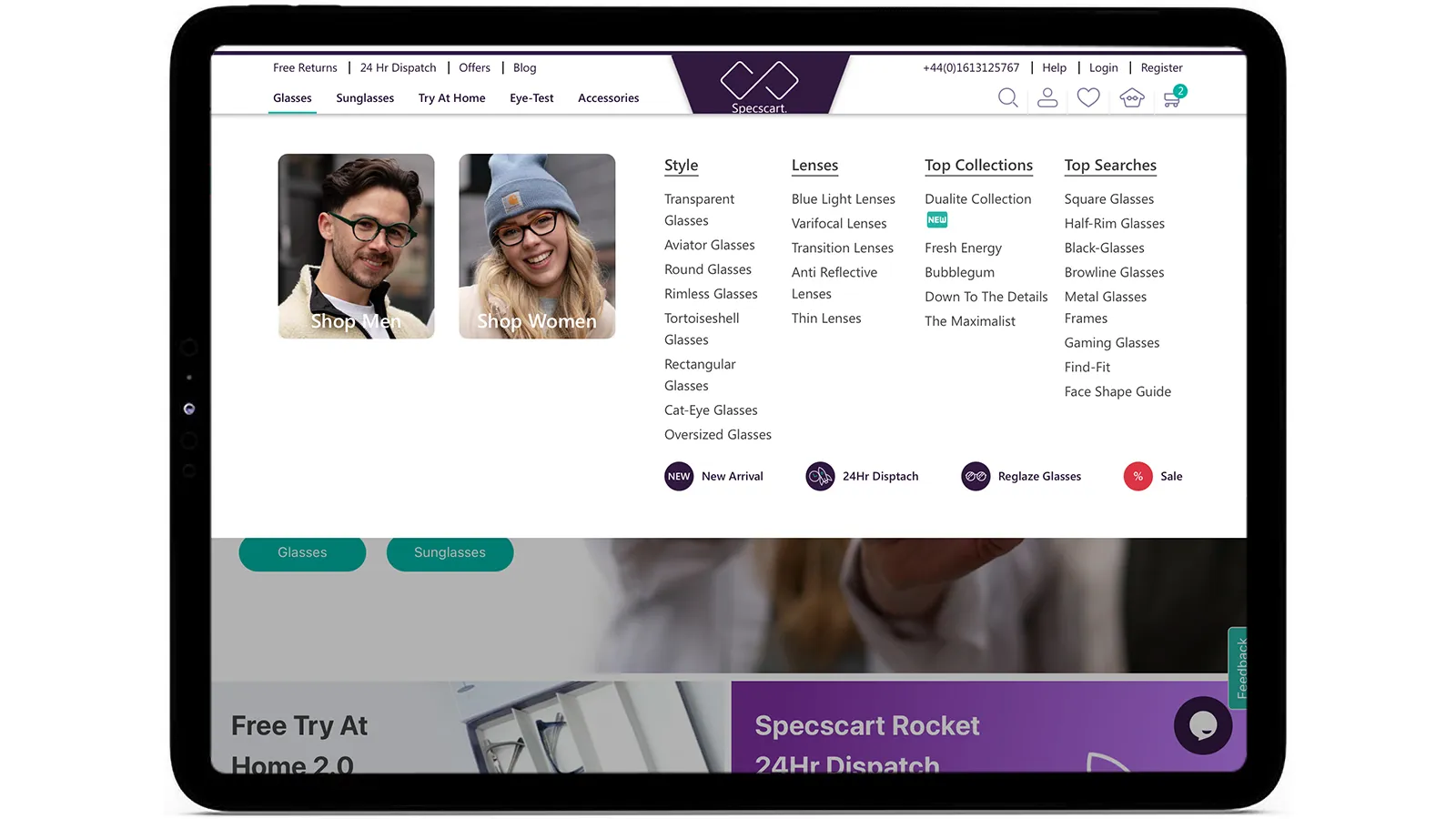Open Anti Reflective Lenses
The width and height of the screenshot is (1456, 819).
coord(834,283)
